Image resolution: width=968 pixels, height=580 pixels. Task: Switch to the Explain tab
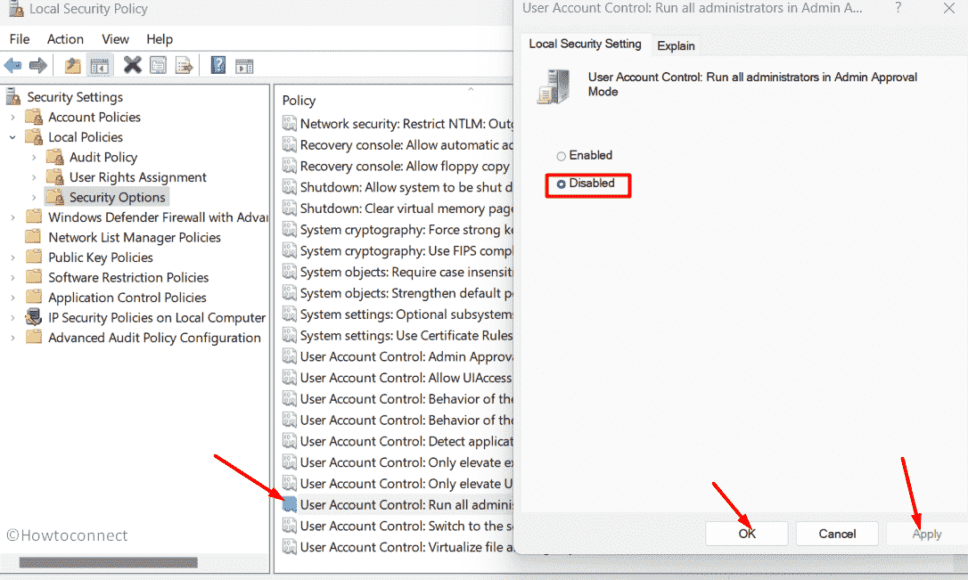tap(675, 46)
